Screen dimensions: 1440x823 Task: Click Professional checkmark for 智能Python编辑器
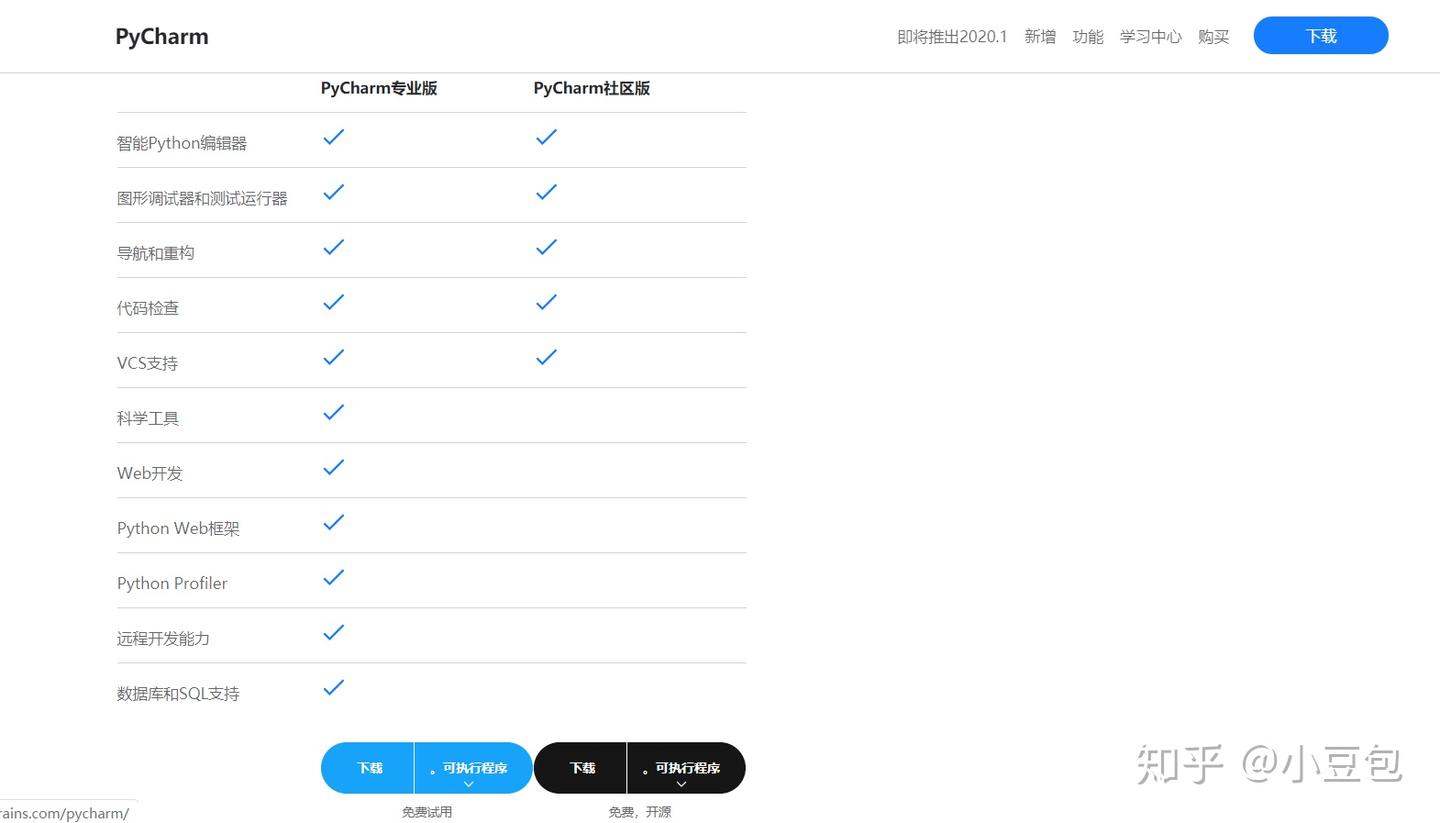tap(334, 137)
